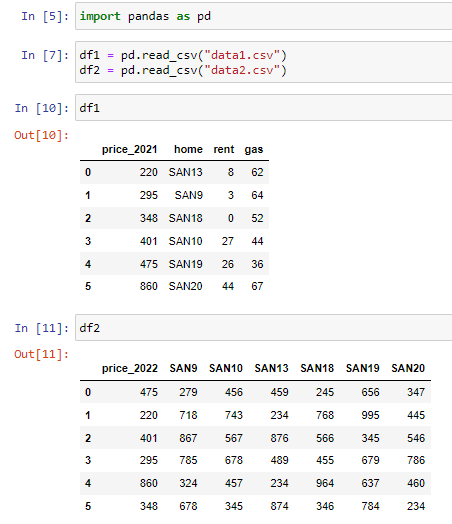The image size is (452, 524).
Task: Select value 743 in df2 table
Action: tap(234, 415)
